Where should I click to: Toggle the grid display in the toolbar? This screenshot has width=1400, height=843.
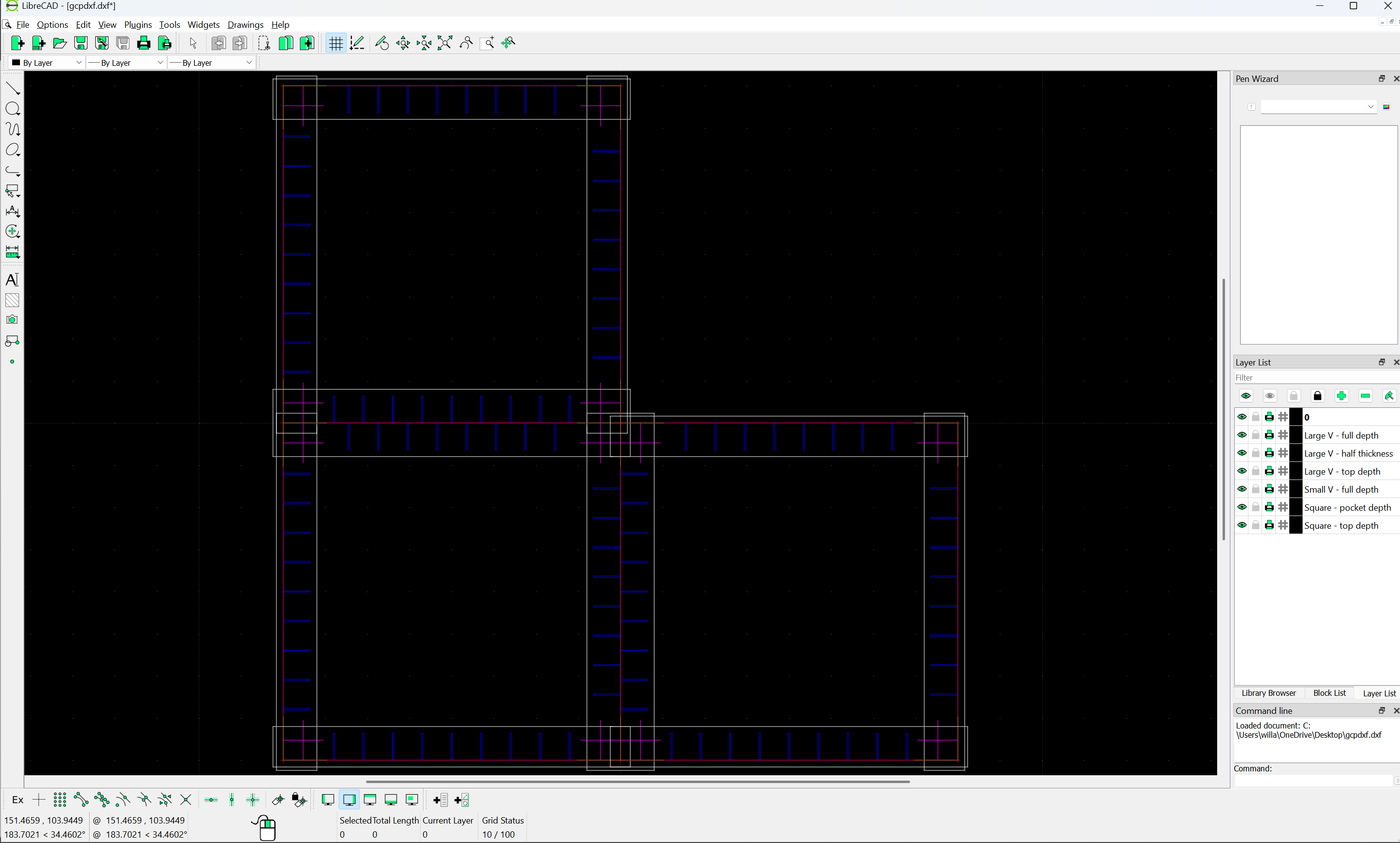[x=336, y=43]
